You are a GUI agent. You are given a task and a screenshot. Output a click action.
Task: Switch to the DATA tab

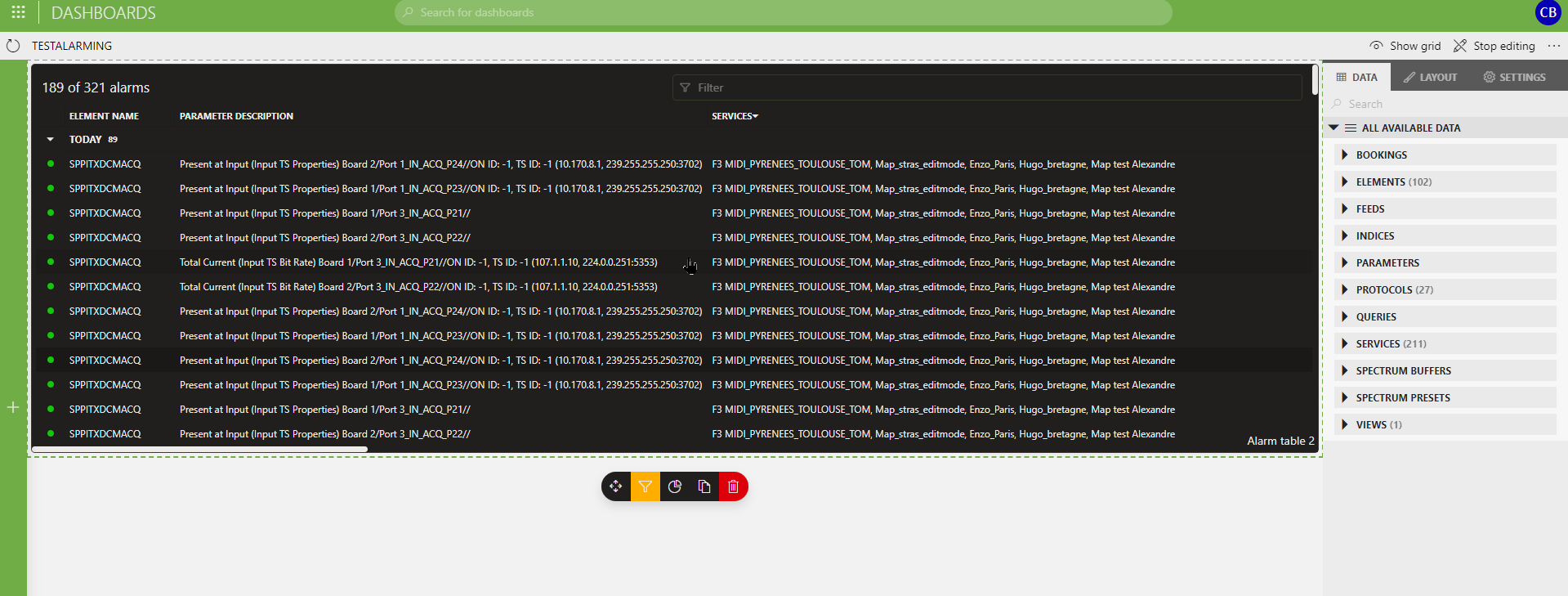coord(1357,77)
